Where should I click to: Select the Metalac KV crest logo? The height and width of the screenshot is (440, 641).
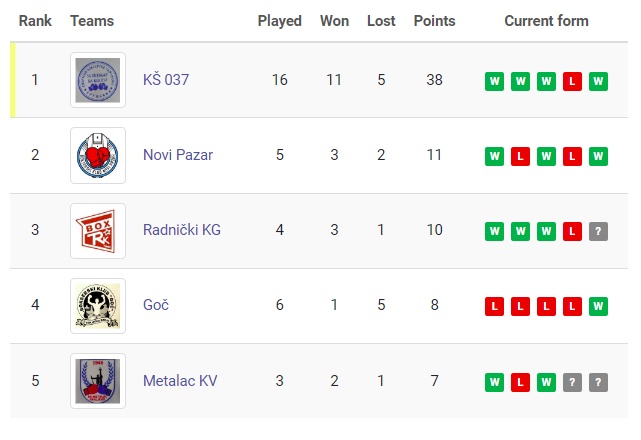coord(98,381)
